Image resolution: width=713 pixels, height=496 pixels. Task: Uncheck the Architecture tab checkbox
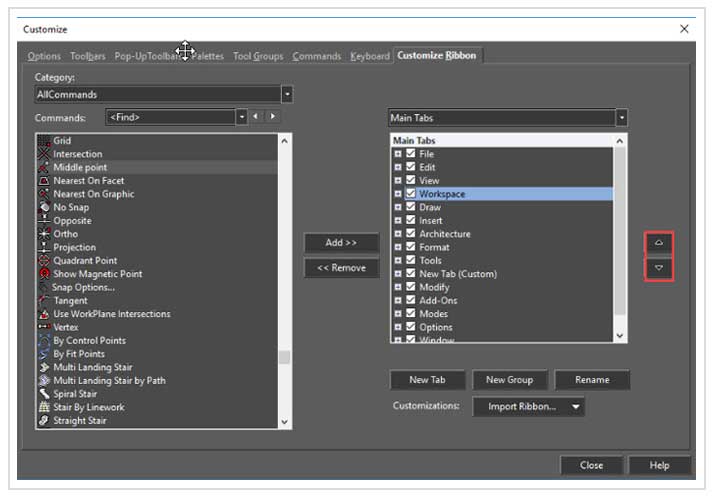[x=411, y=233]
